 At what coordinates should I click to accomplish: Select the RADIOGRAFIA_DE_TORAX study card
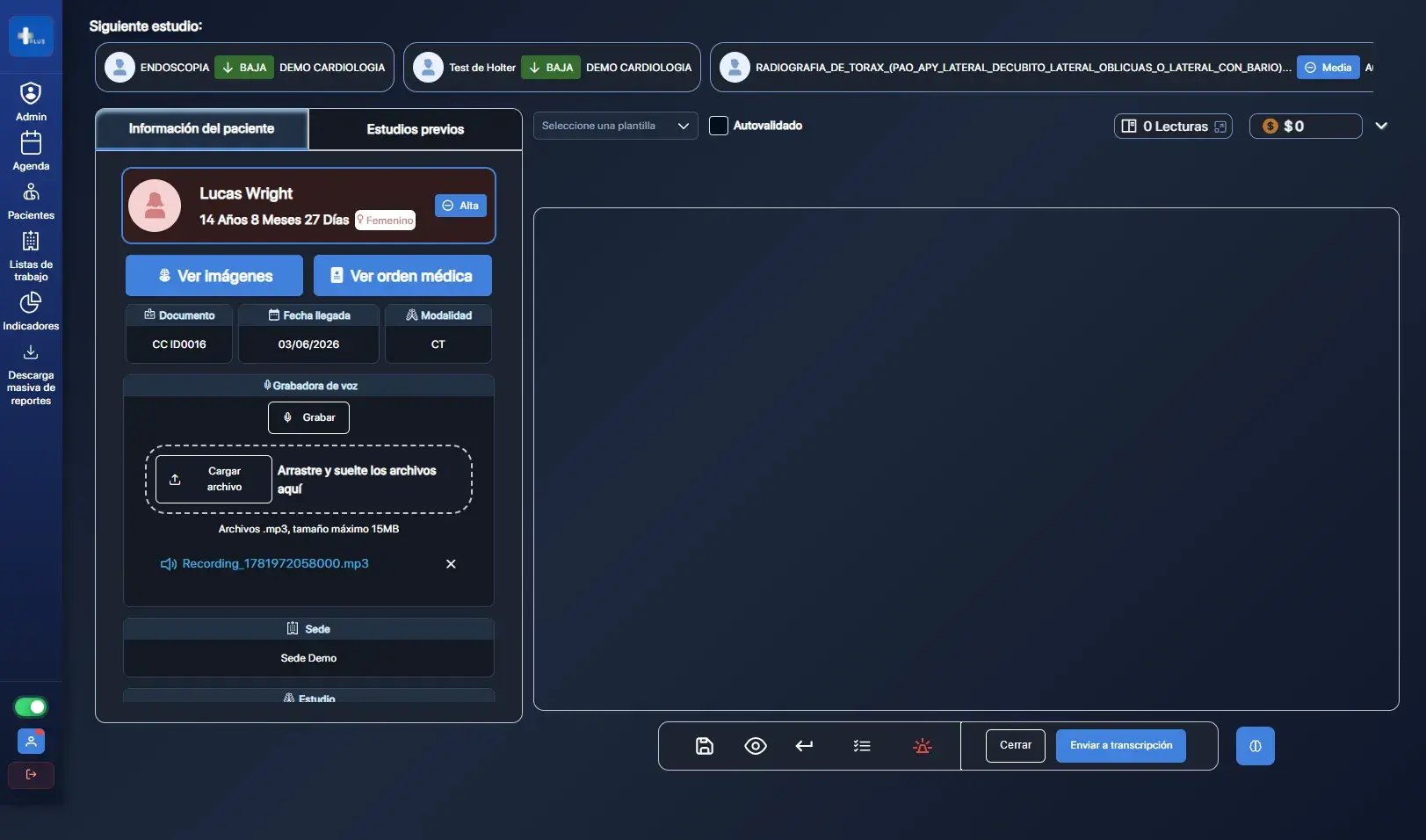[1041, 68]
